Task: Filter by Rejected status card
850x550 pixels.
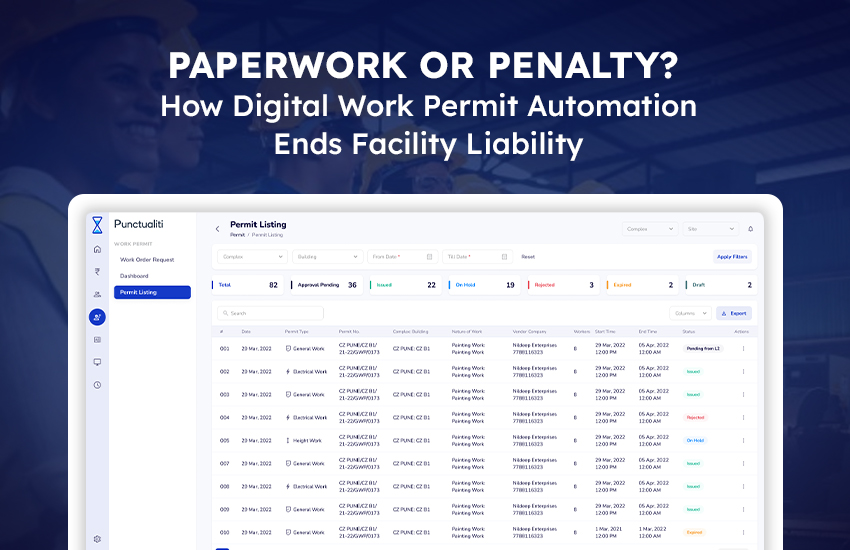Action: [x=564, y=285]
